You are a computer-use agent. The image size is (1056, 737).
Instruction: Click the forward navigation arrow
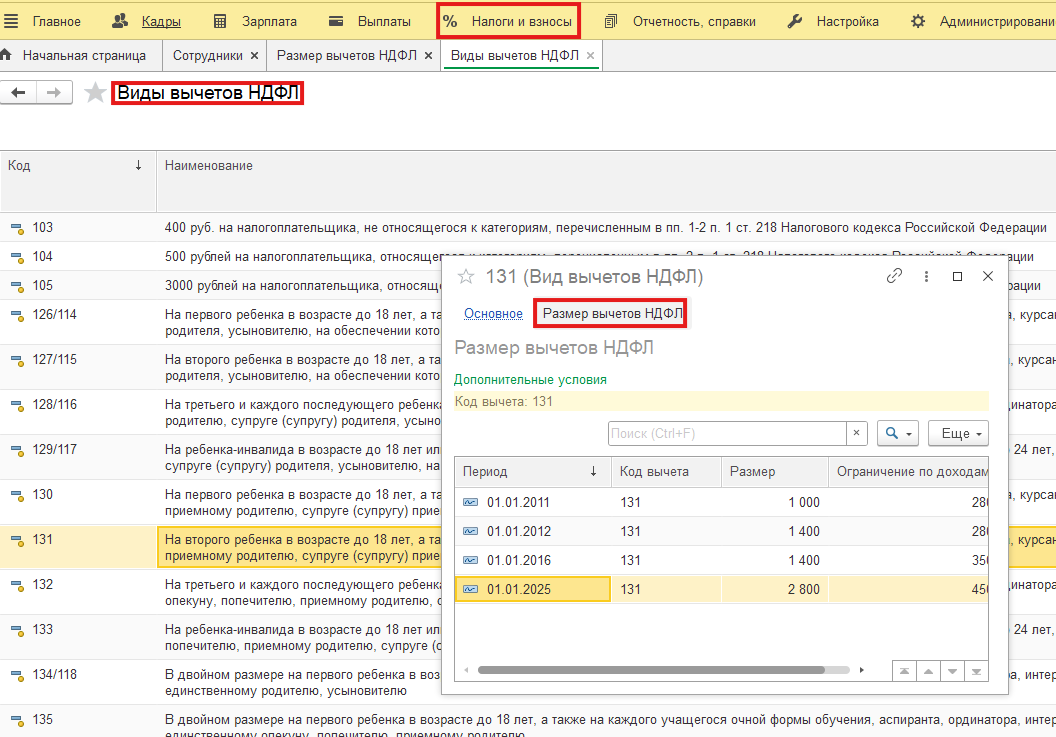[x=54, y=92]
